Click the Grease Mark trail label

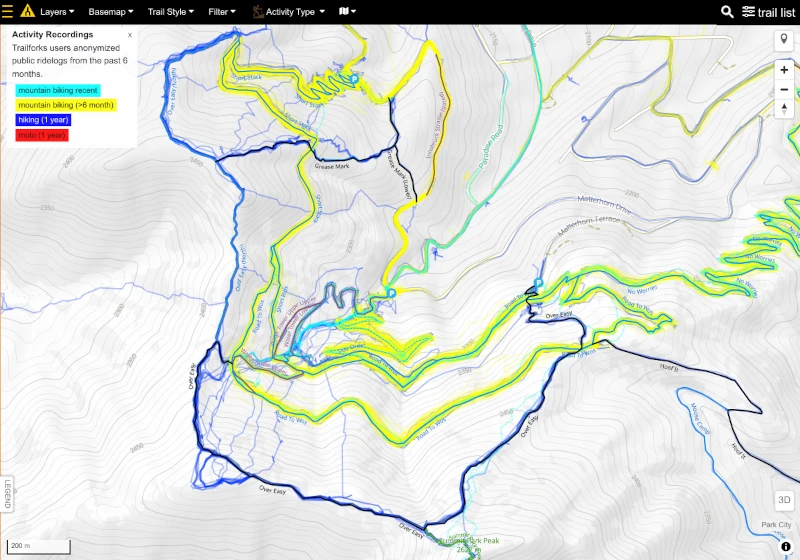[x=332, y=166]
